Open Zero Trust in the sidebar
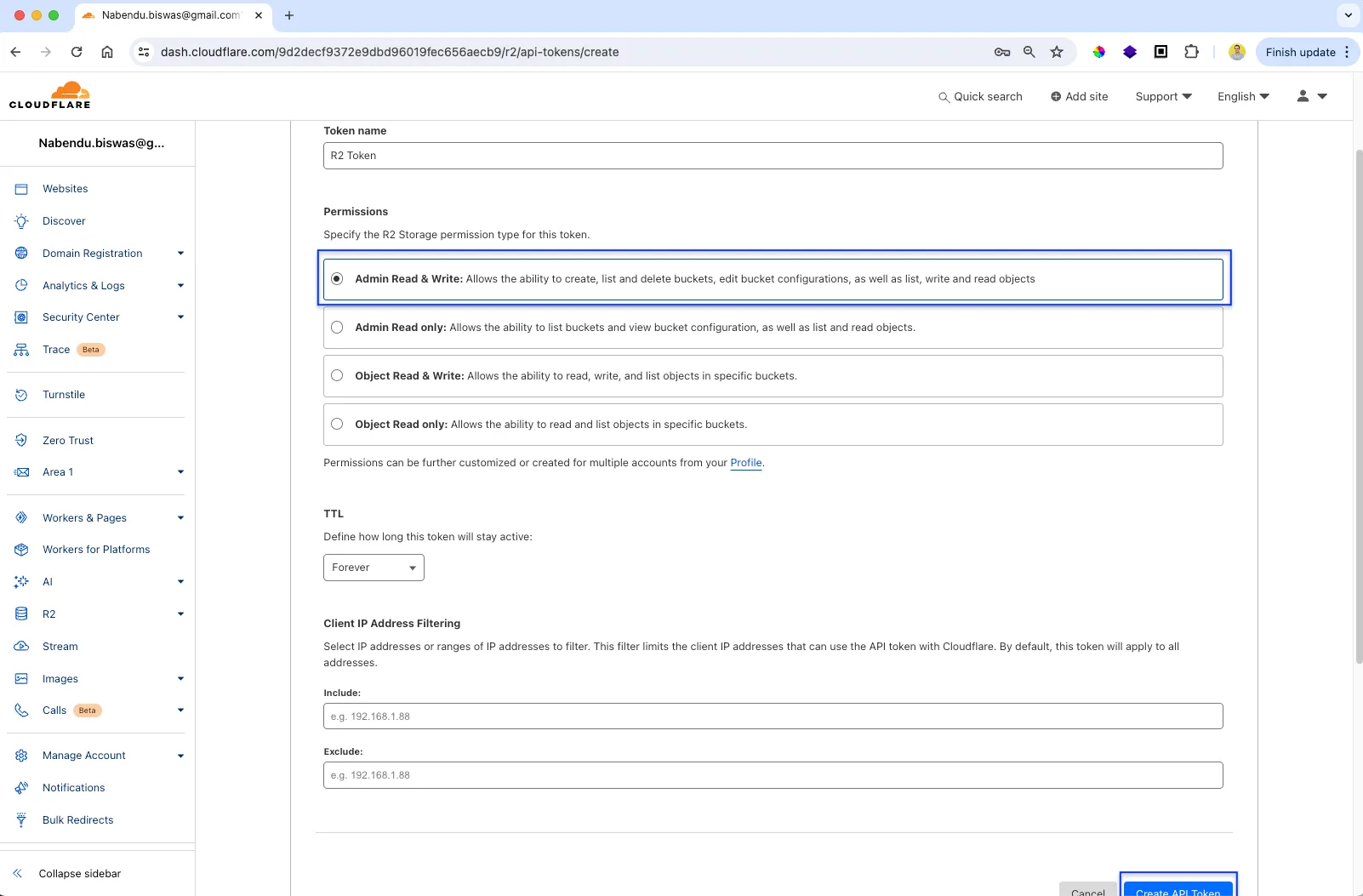Screen dimensions: 1363x896 pyautogui.click(x=68, y=441)
